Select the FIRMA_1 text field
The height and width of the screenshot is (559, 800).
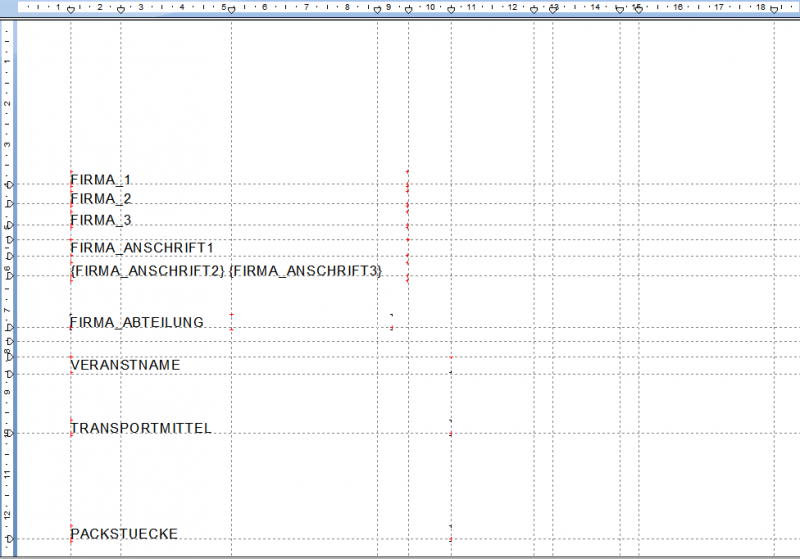click(x=101, y=180)
